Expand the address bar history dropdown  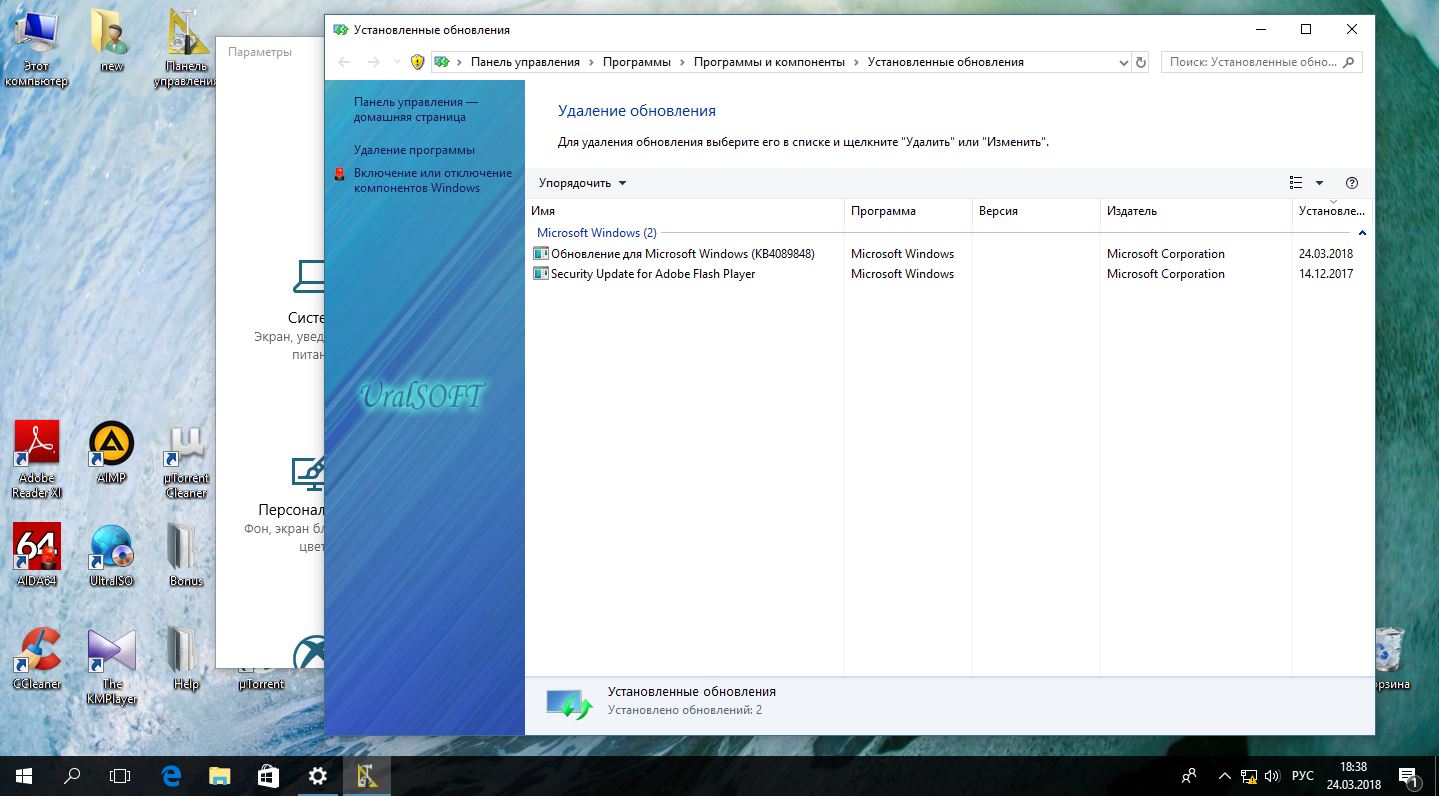pos(1122,62)
